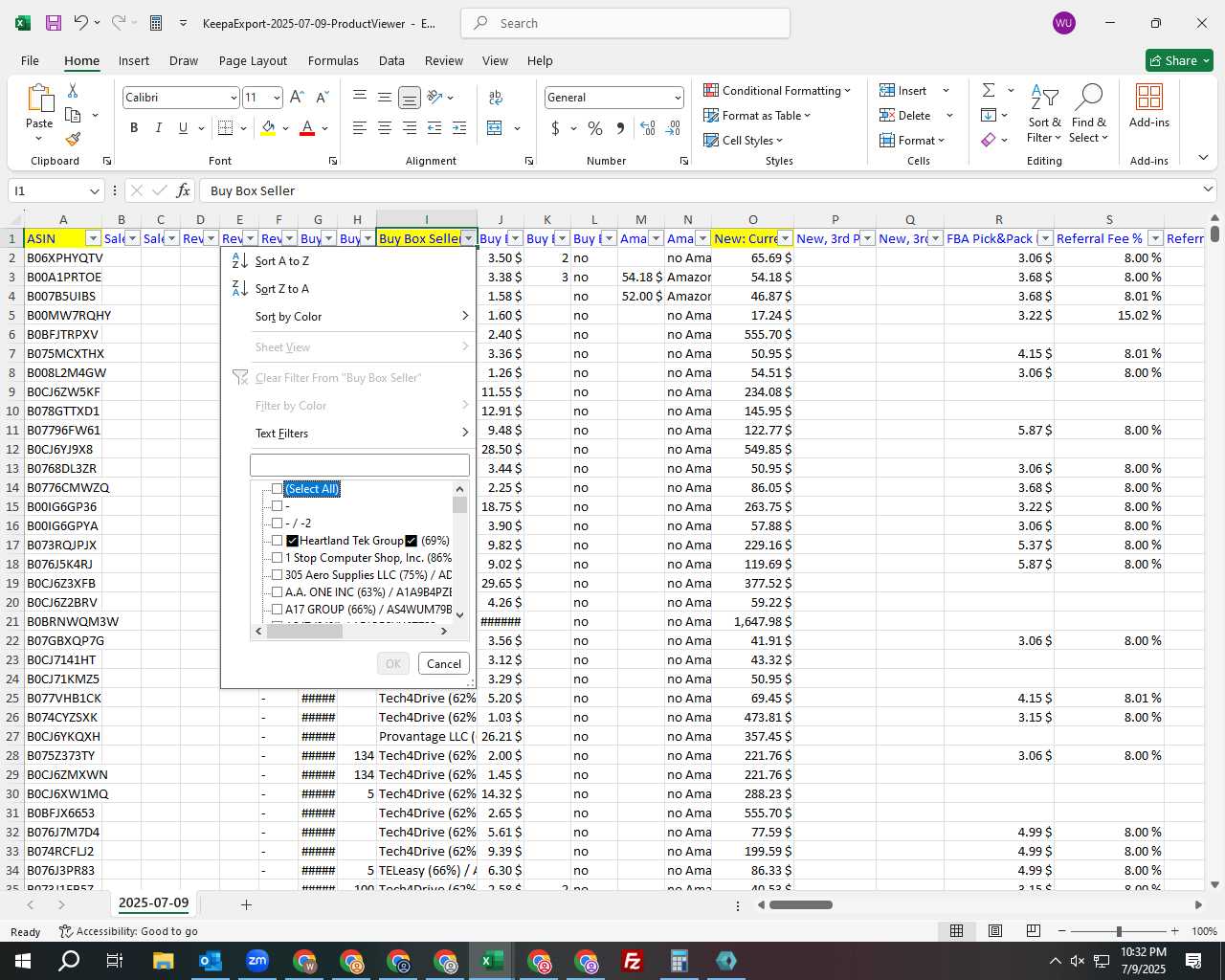Open FBA Pick&Pack column filter dropdown

(1045, 238)
